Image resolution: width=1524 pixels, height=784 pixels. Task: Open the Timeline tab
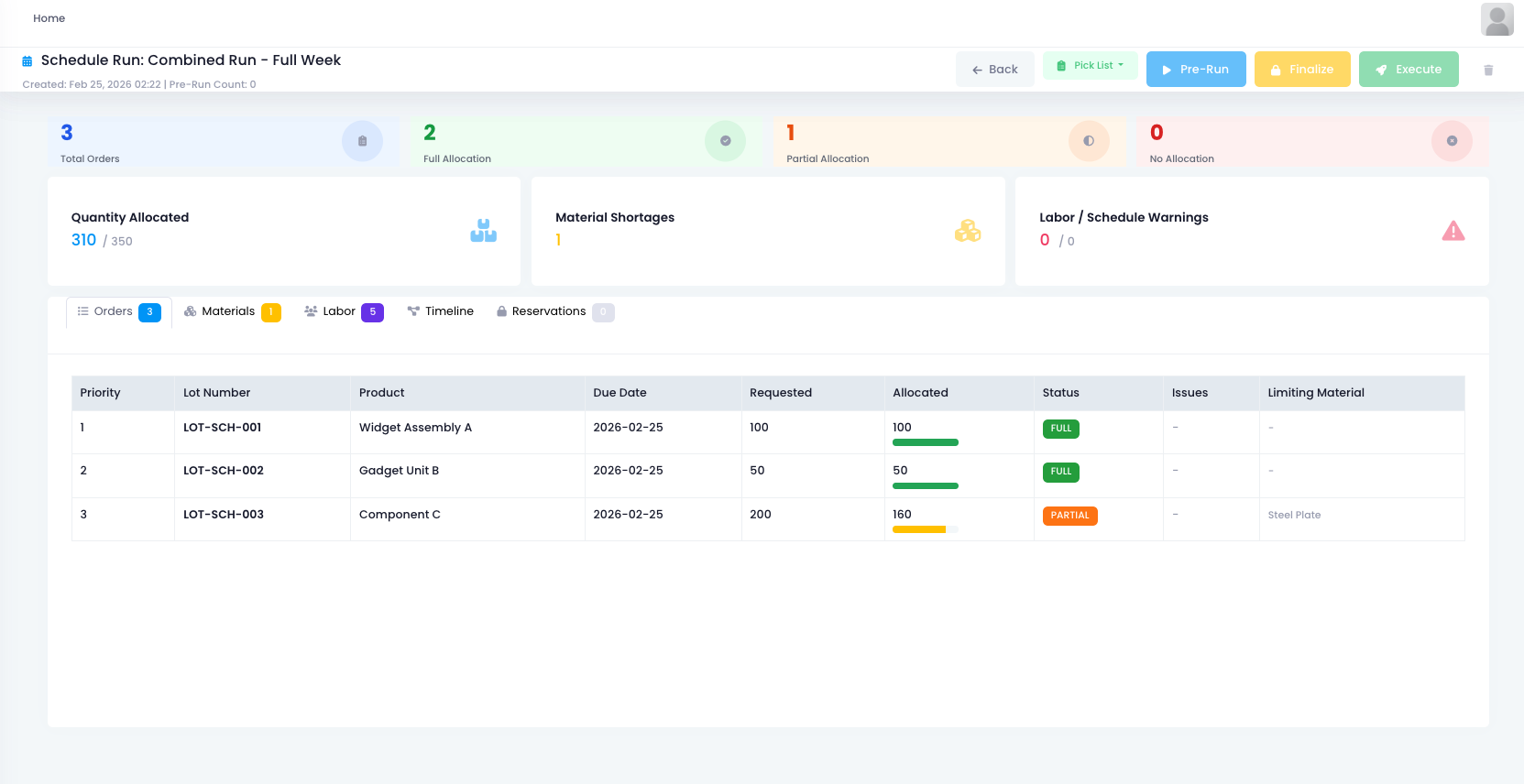click(x=441, y=312)
